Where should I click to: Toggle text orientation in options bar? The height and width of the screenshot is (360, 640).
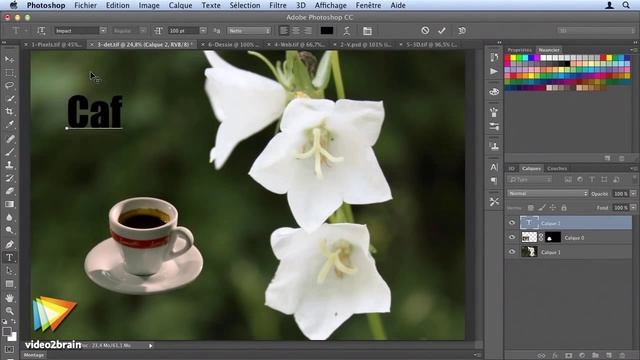pyautogui.click(x=41, y=31)
